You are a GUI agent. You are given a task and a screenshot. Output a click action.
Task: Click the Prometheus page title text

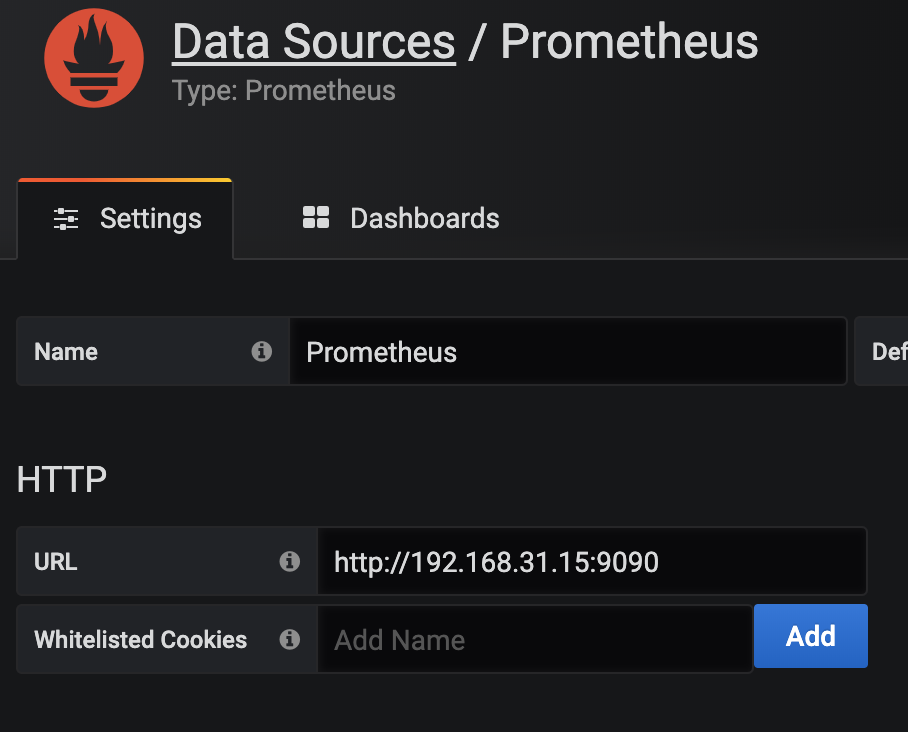[629, 42]
